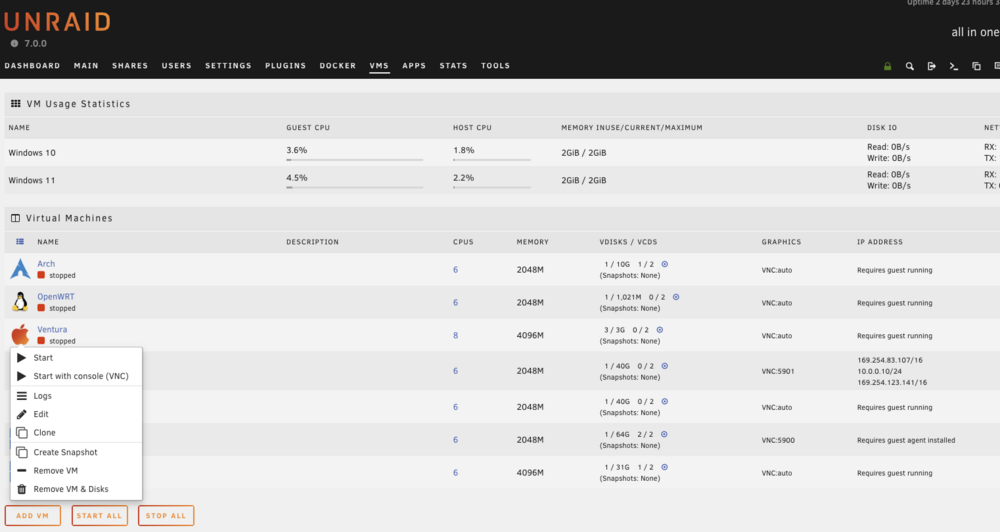The height and width of the screenshot is (532, 1000).
Task: Click the CPU count 6 for Arch
Action: [455, 270]
